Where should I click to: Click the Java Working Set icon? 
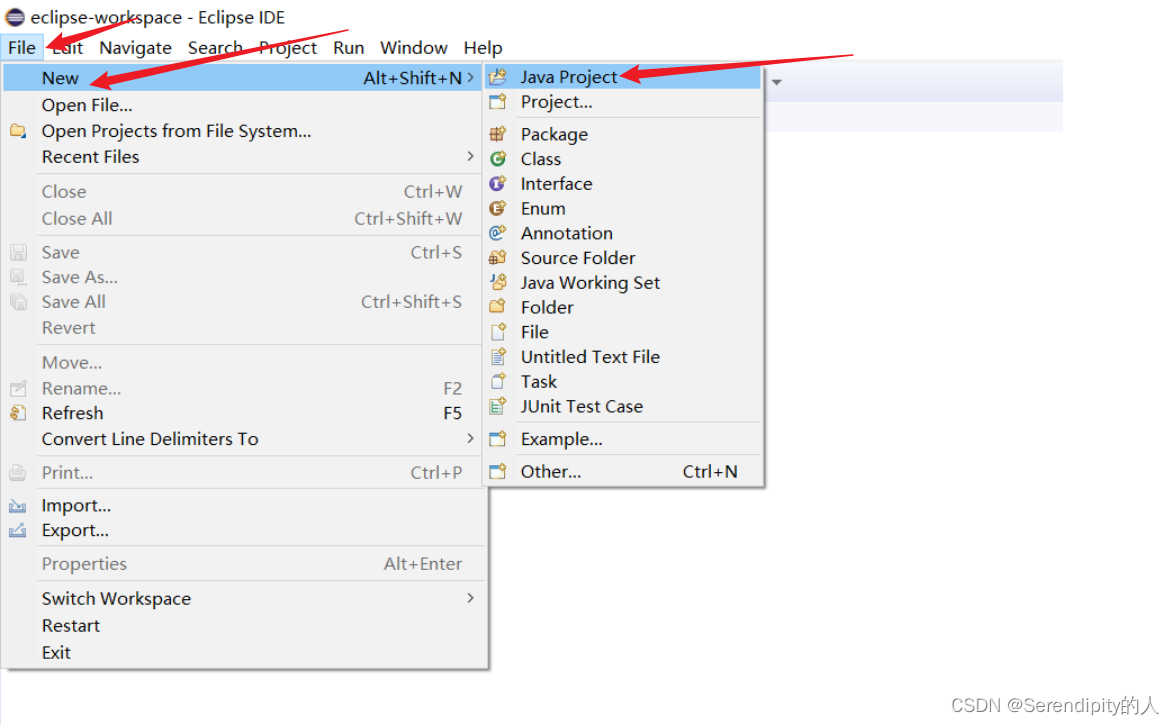498,283
